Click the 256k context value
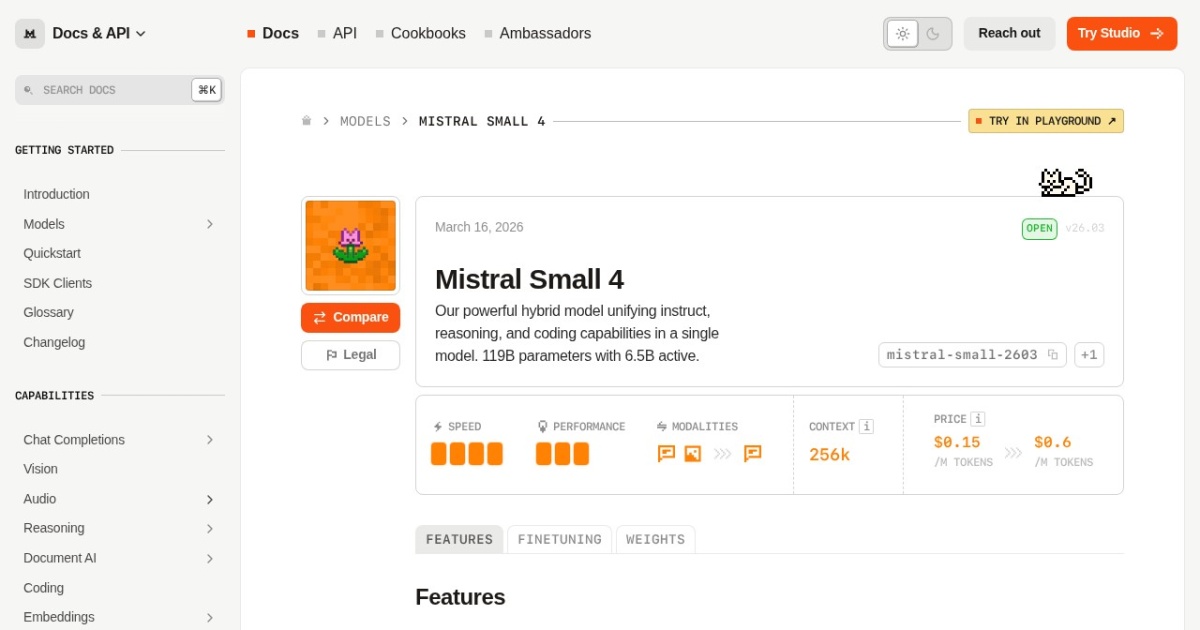This screenshot has width=1200, height=630. pyautogui.click(x=829, y=455)
